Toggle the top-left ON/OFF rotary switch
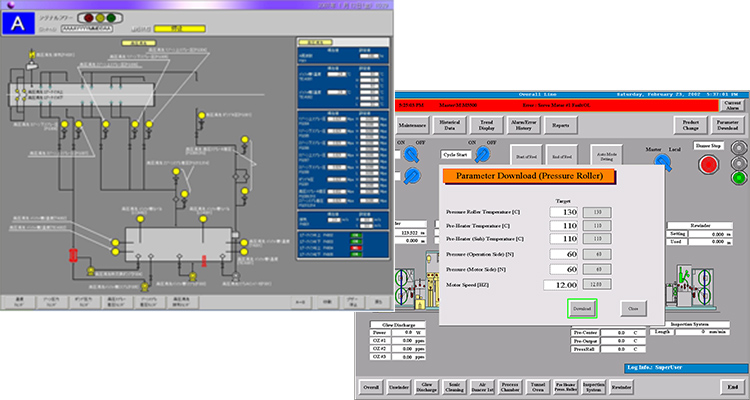The height and width of the screenshot is (400, 750). tap(411, 154)
